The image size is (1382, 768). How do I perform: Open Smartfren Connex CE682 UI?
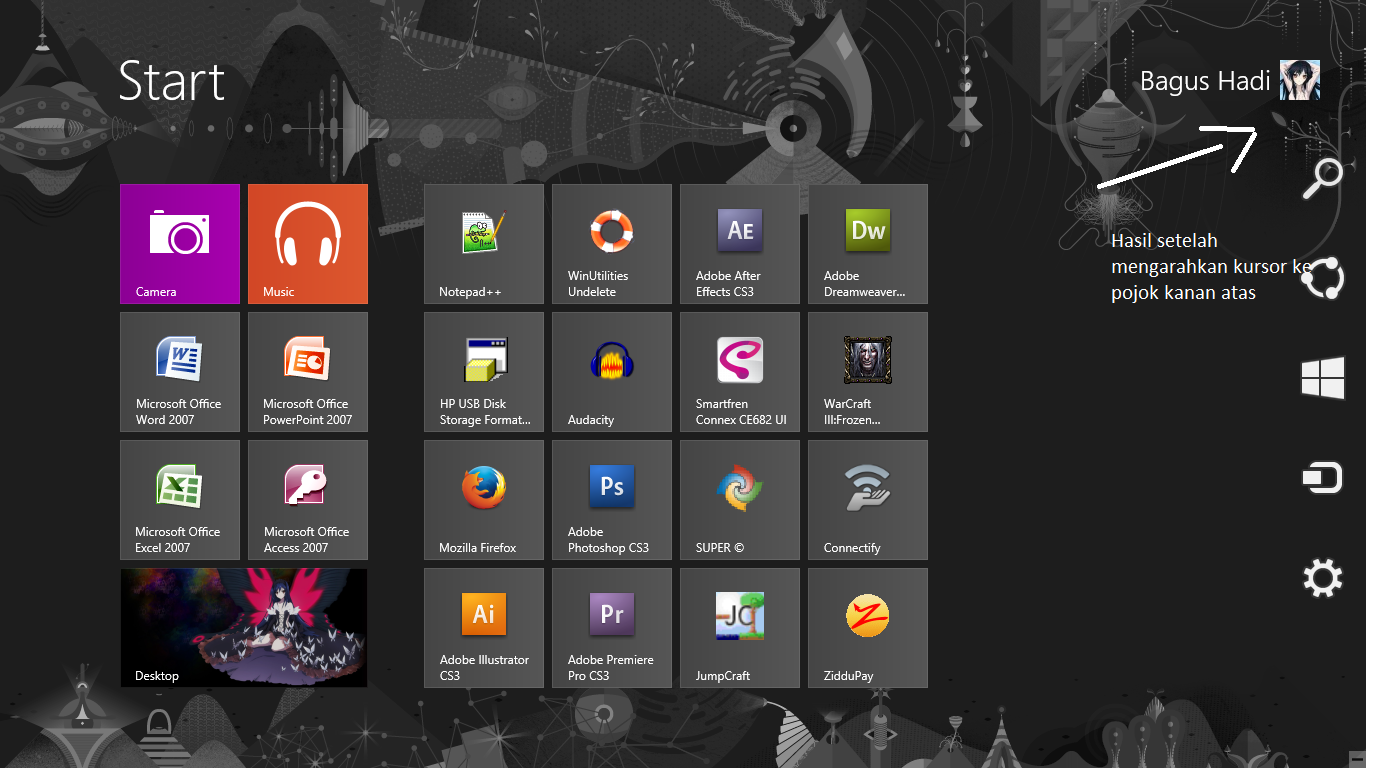click(739, 372)
